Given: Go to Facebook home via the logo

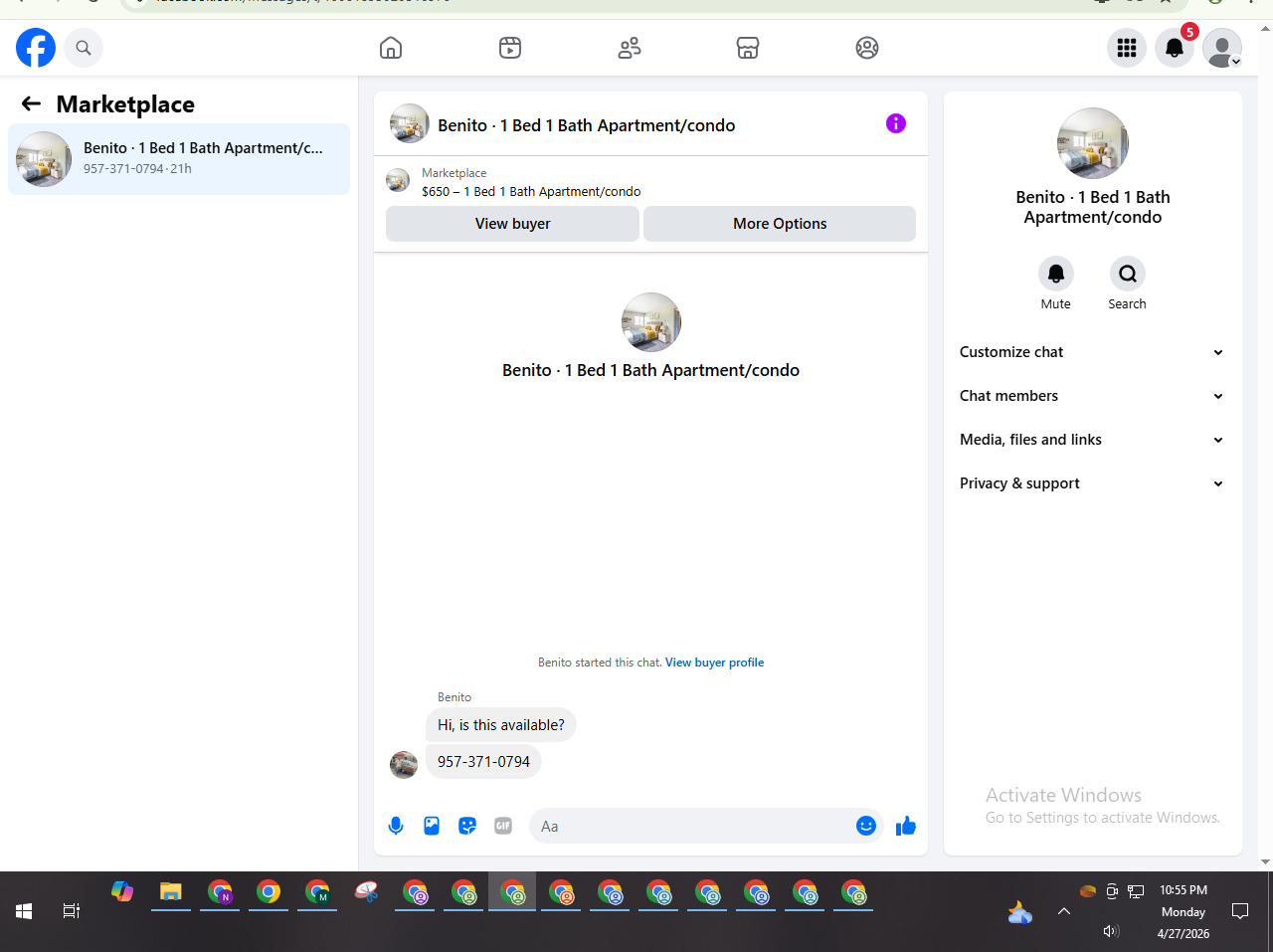Looking at the screenshot, I should 36,48.
